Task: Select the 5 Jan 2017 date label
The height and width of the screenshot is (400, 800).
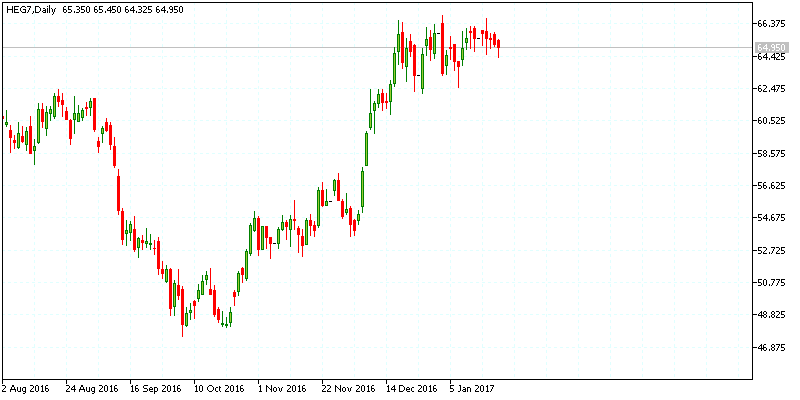Action: (474, 388)
